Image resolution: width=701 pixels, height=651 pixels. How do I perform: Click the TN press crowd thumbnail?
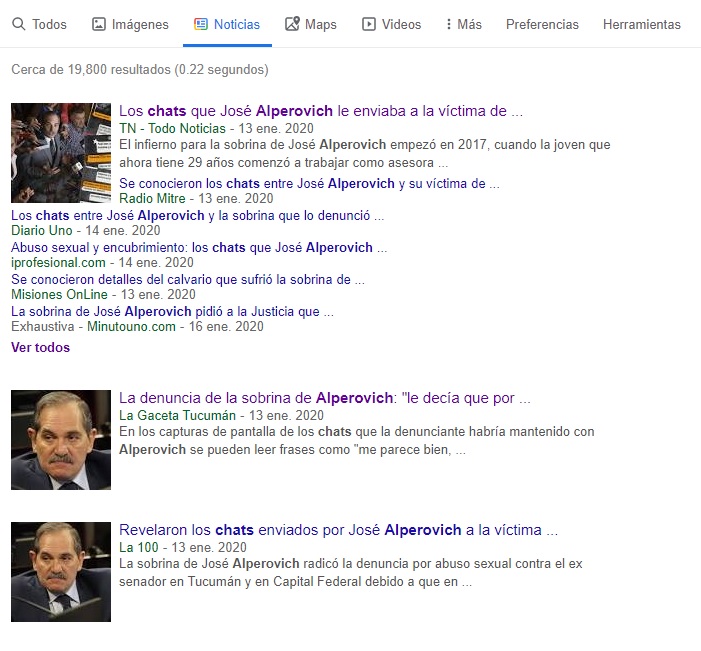[x=61, y=153]
